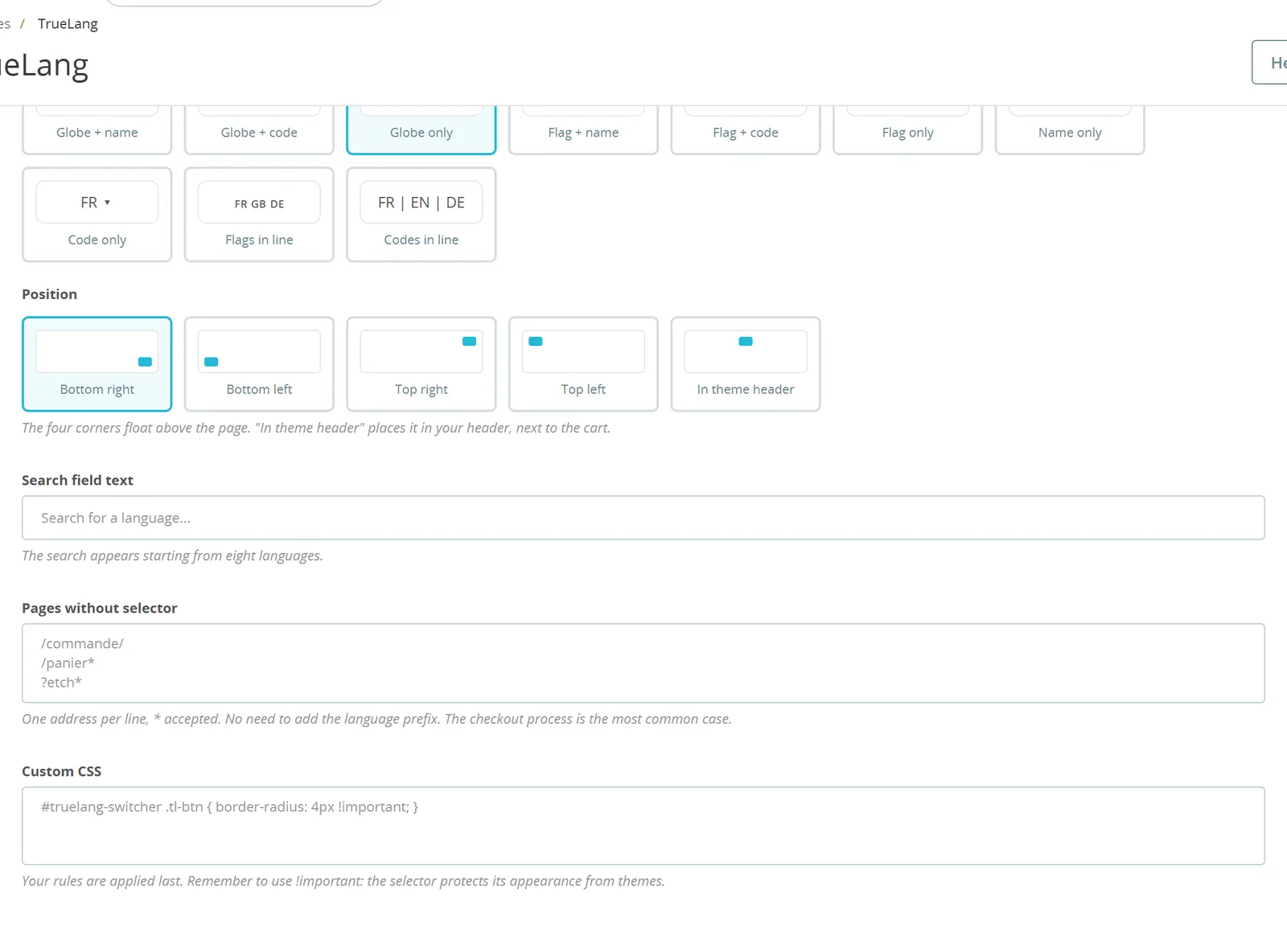The height and width of the screenshot is (952, 1287).
Task: Set position to Bottom left
Action: click(x=259, y=364)
